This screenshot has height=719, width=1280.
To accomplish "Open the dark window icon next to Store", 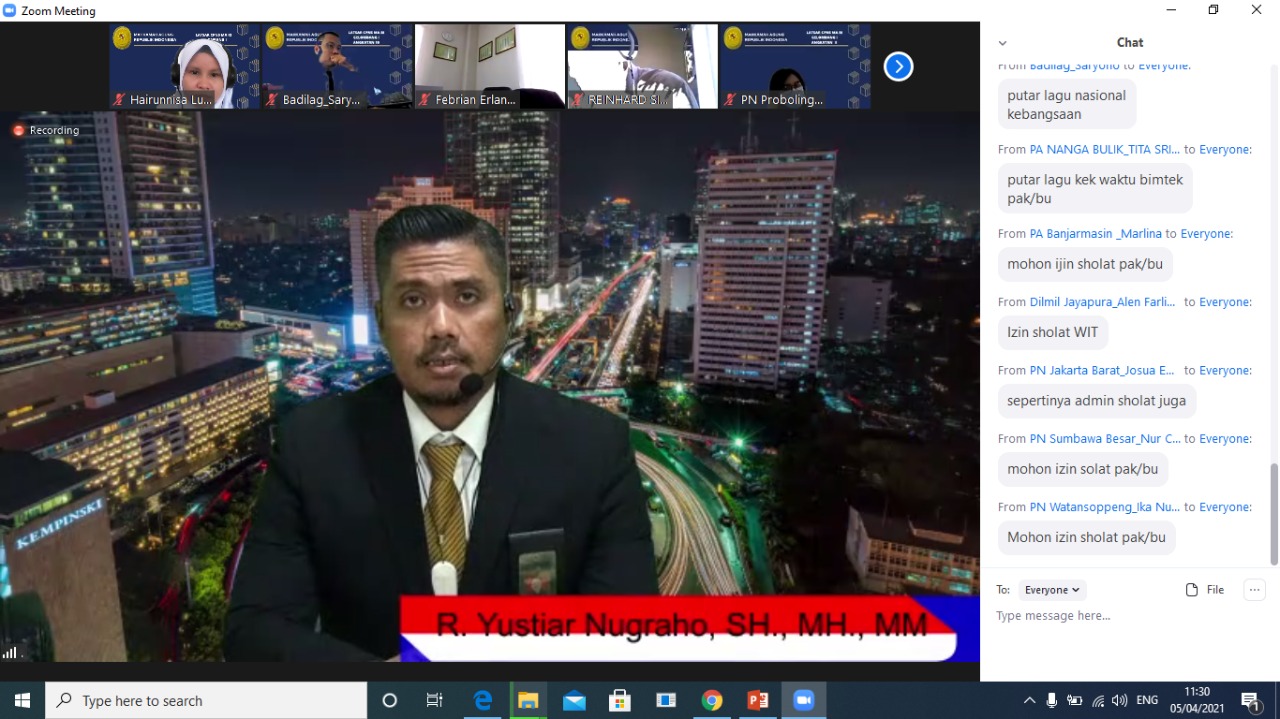I will 666,700.
